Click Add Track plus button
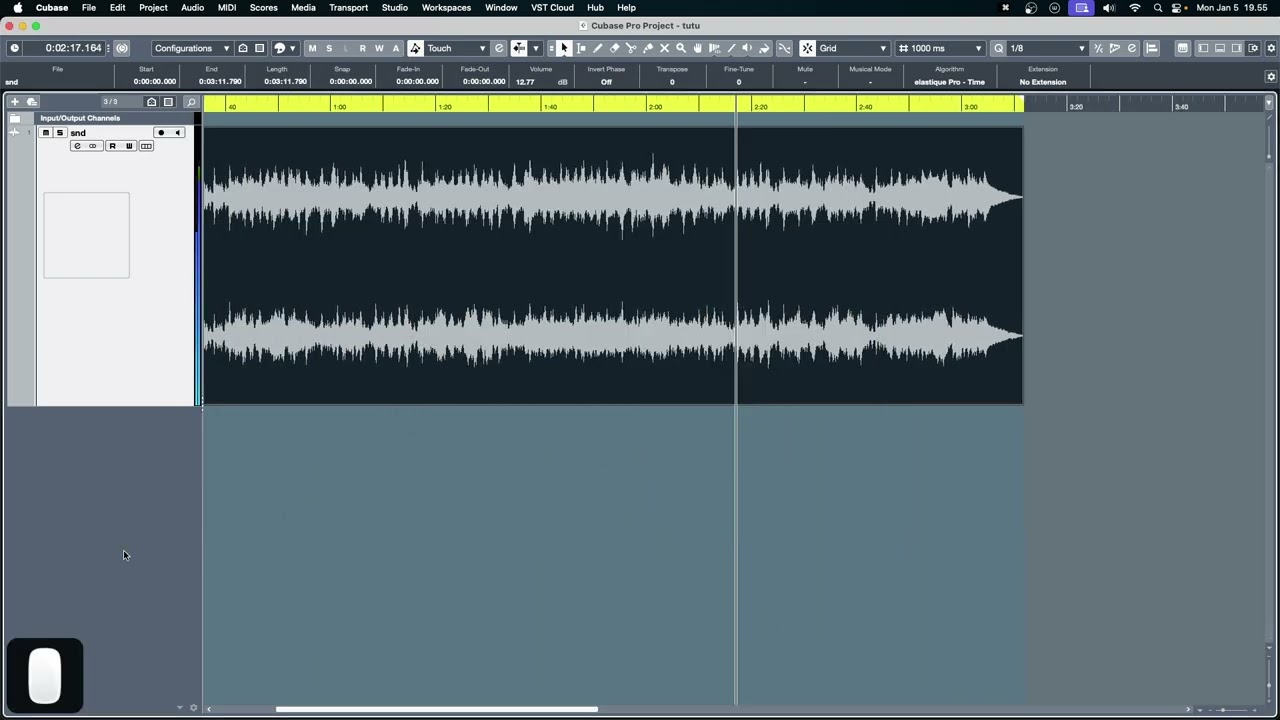1280x720 pixels. click(15, 102)
